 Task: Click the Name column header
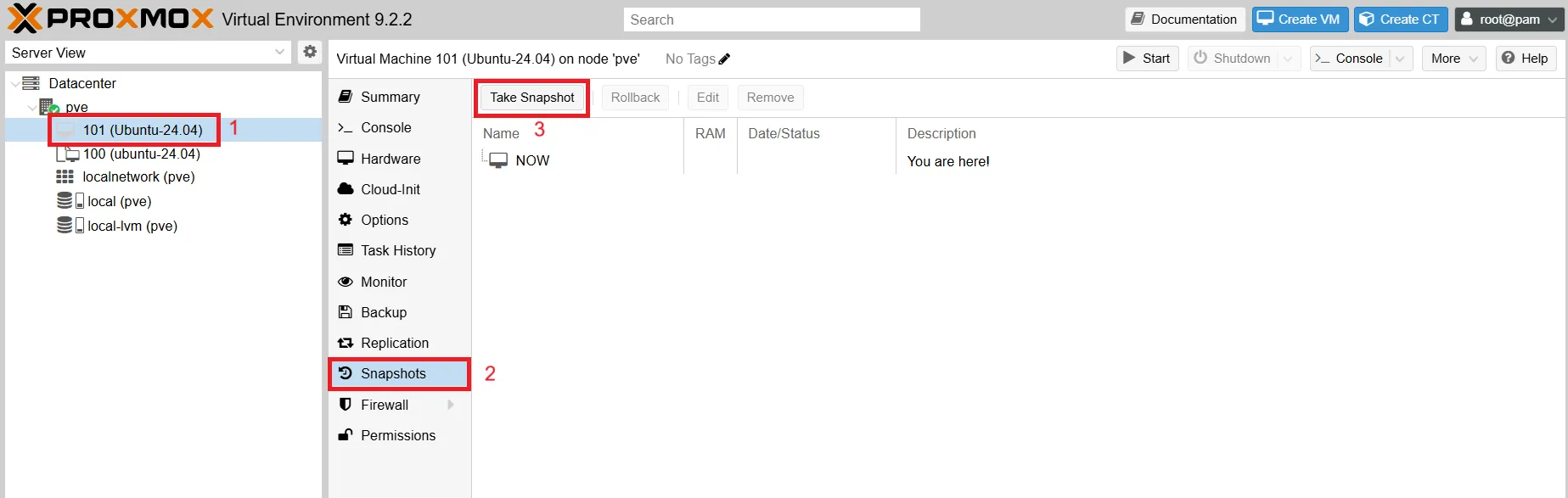coord(501,133)
